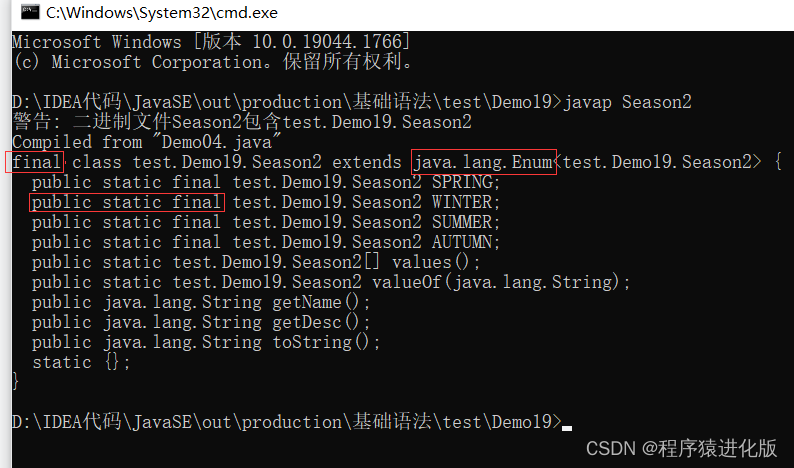Screen dimensions: 794x468
Task: Click the values() method text
Action: tap(436, 262)
